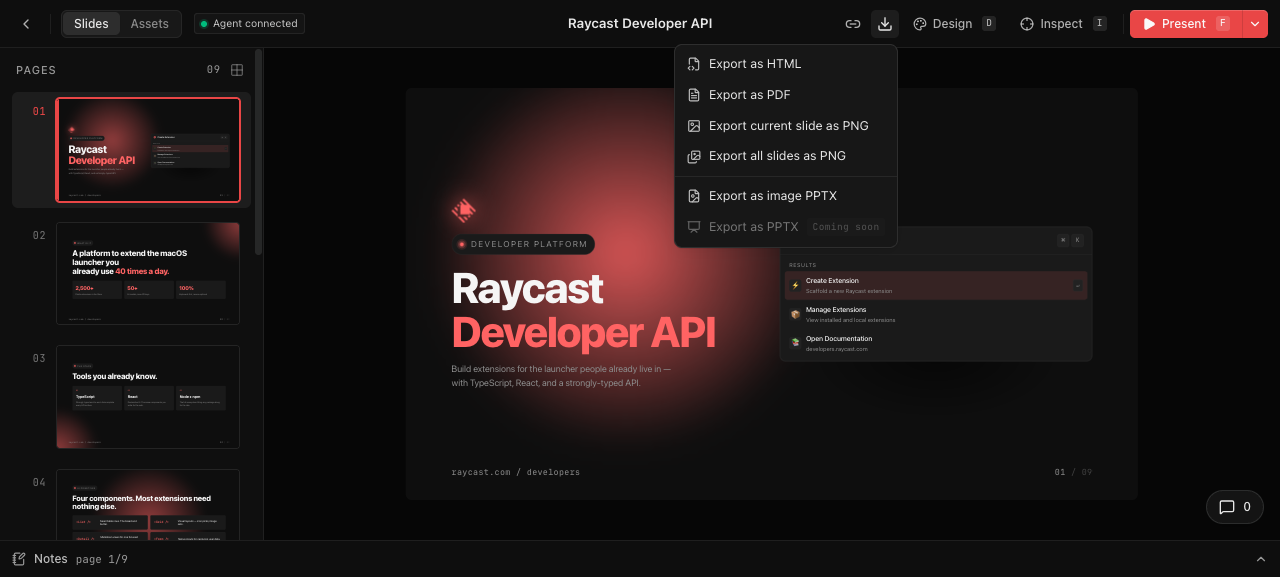Viewport: 1280px width, 577px height.
Task: Click the Raycast logo icon on the slide
Action: click(x=463, y=209)
